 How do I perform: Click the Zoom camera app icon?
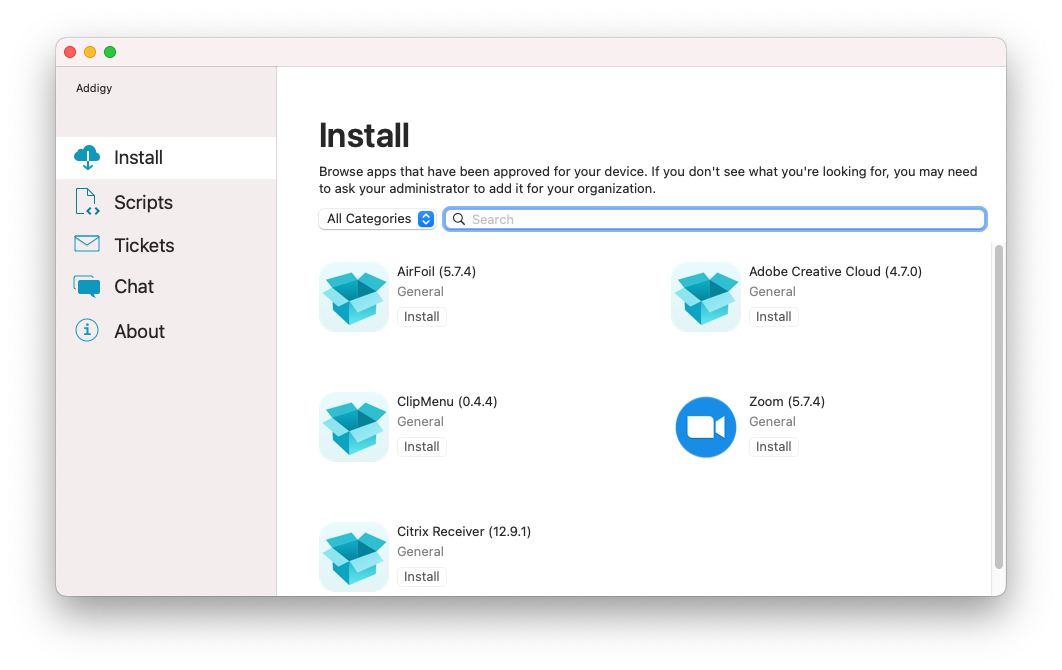coord(706,427)
